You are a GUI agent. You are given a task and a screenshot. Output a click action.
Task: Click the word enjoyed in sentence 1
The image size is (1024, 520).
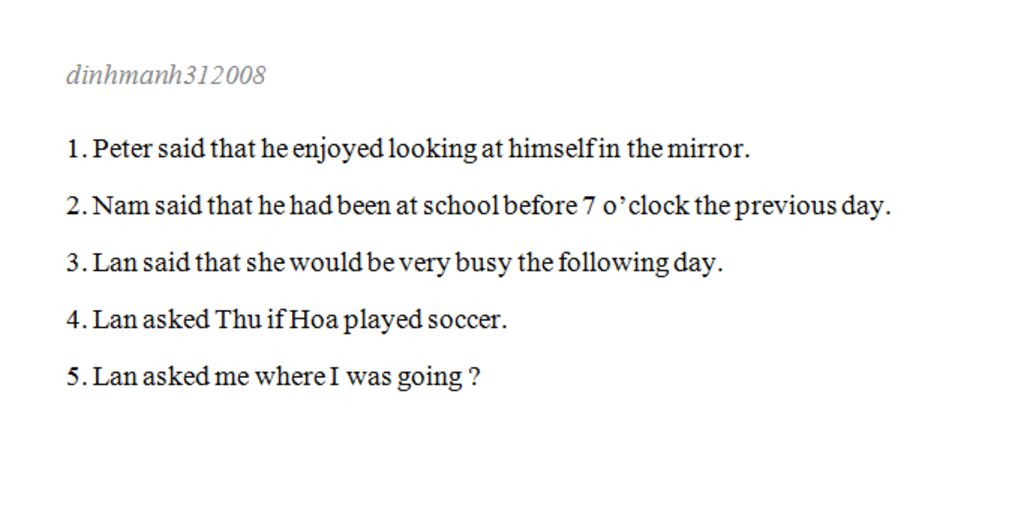pyautogui.click(x=337, y=150)
